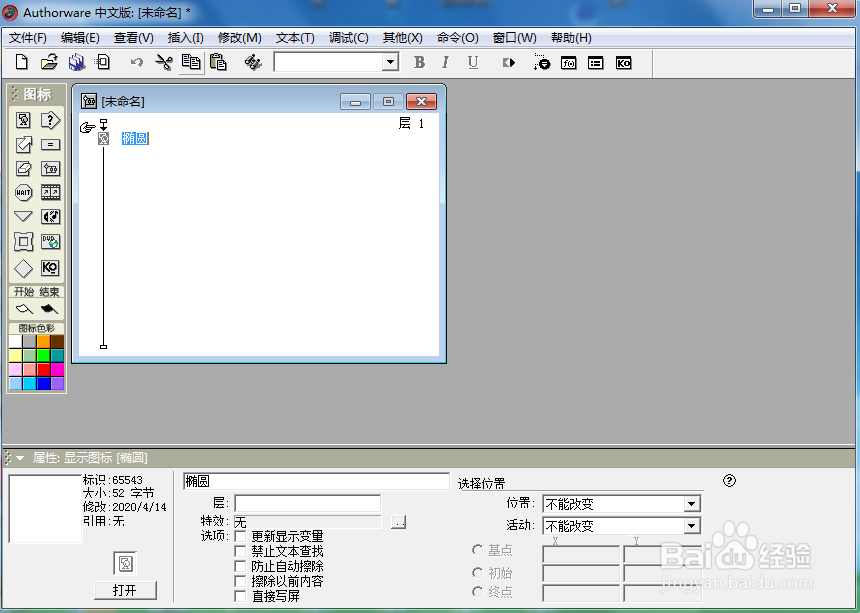Select the 初始 radio button
Viewport: 860px width, 613px height.
(x=478, y=572)
